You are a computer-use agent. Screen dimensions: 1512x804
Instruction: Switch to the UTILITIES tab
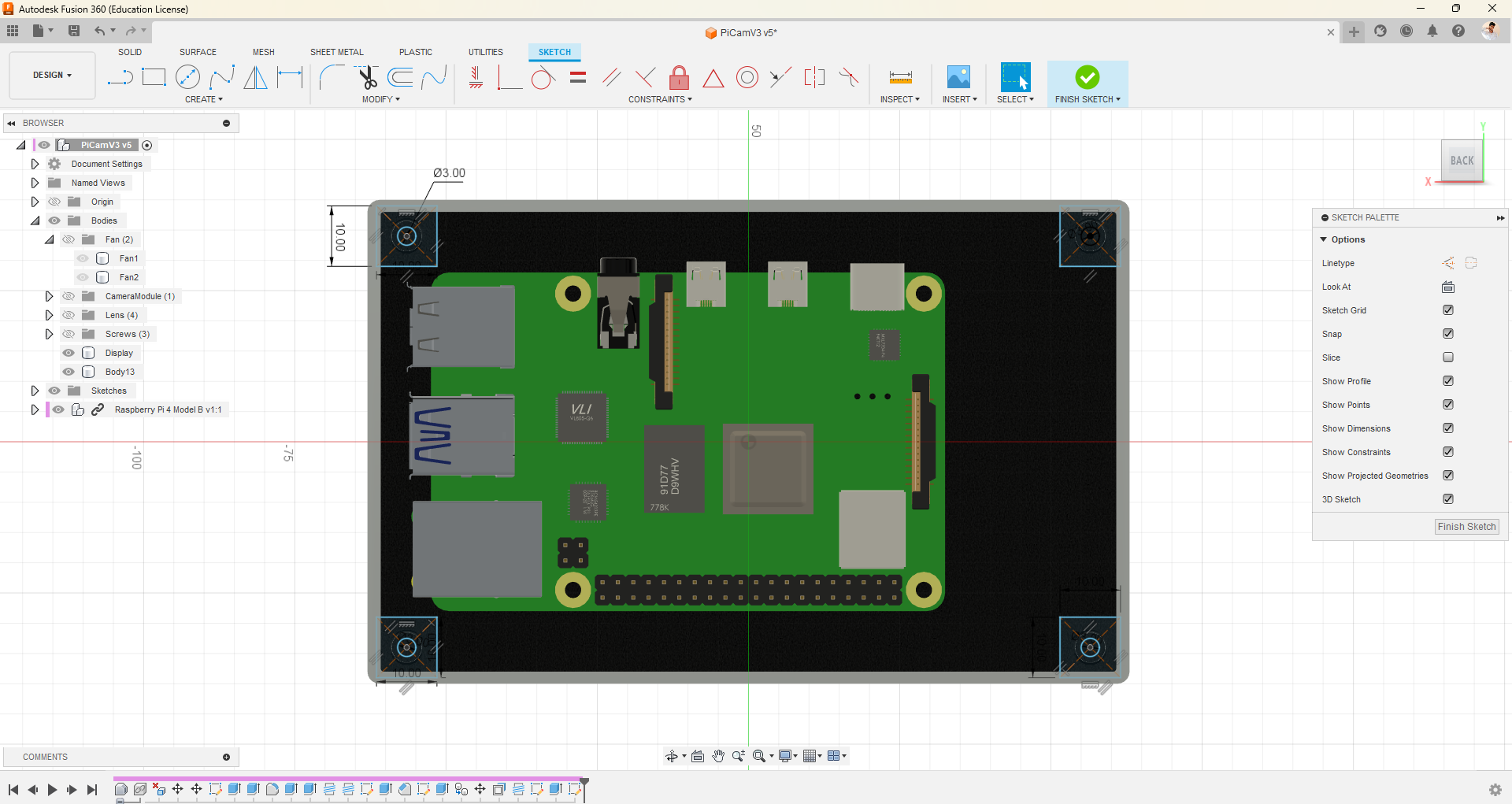[x=486, y=52]
